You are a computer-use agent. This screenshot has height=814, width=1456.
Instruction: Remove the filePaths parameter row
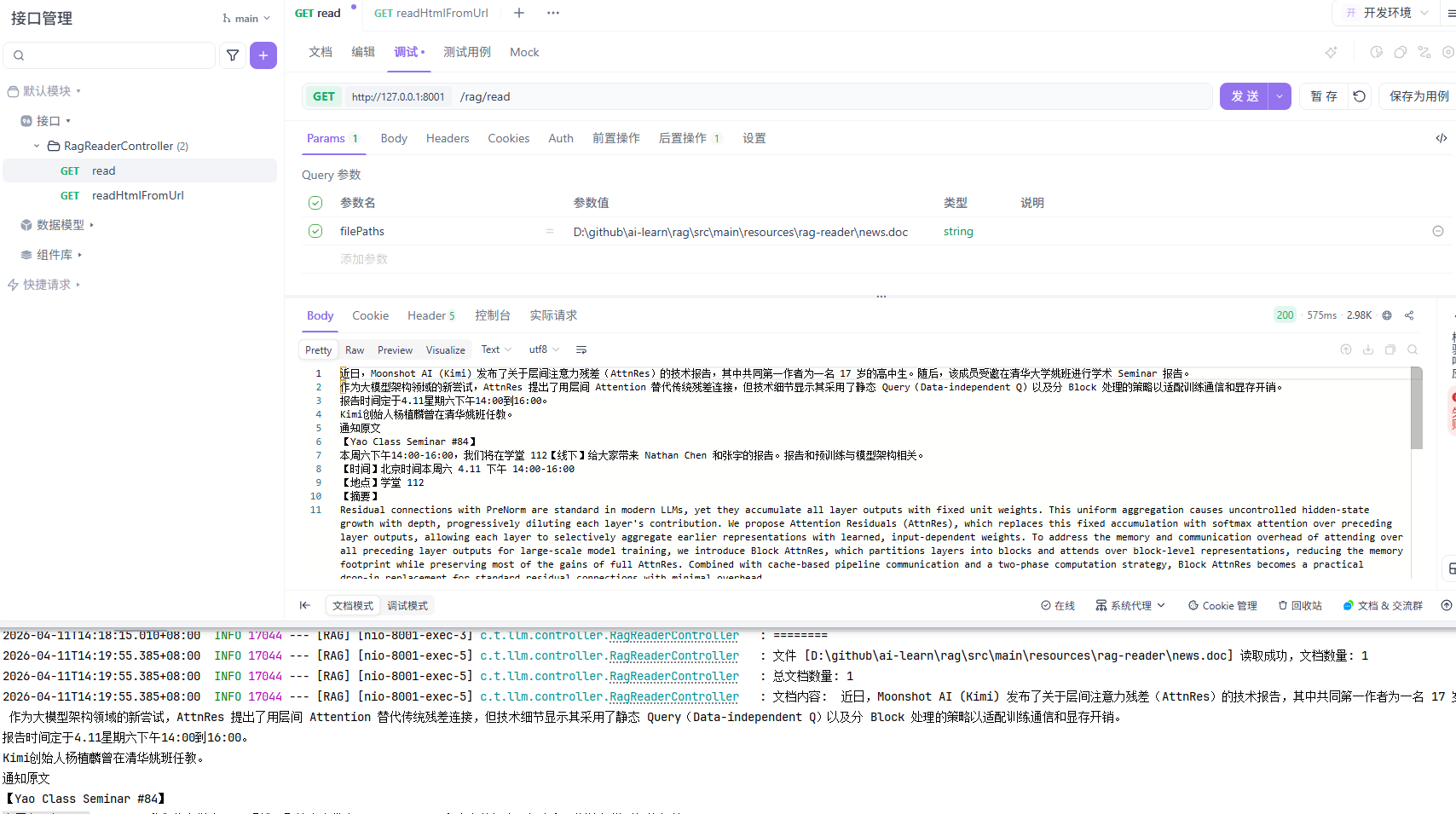pyautogui.click(x=1437, y=231)
